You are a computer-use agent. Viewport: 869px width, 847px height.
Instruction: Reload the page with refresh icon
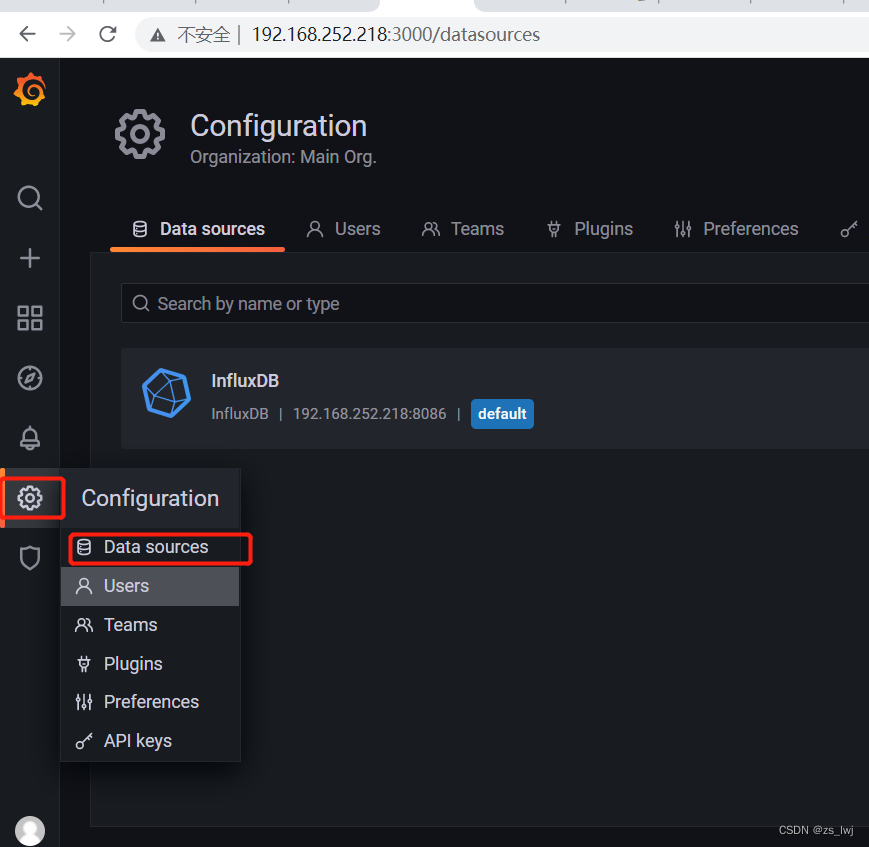(108, 34)
